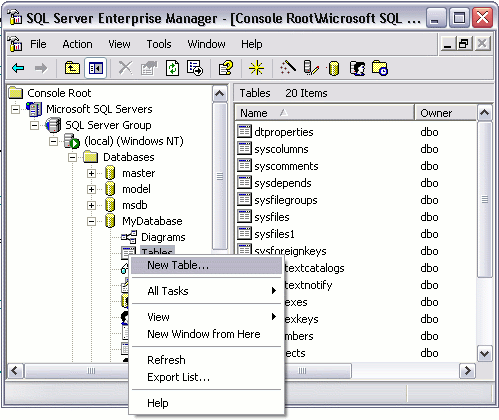Click the Up one level folder icon
Screen dimensions: 499x420
tap(72, 68)
